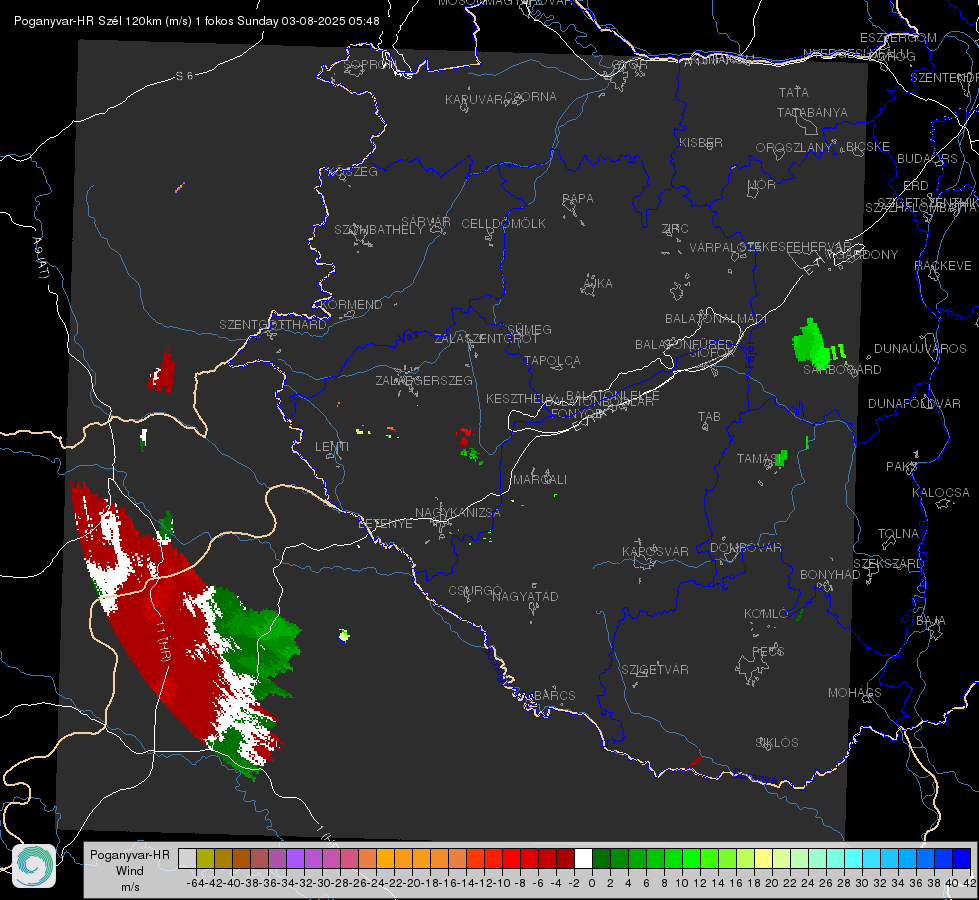Pick the light gray swatch at legend's left end
Screen dimensions: 979x900
point(187,858)
